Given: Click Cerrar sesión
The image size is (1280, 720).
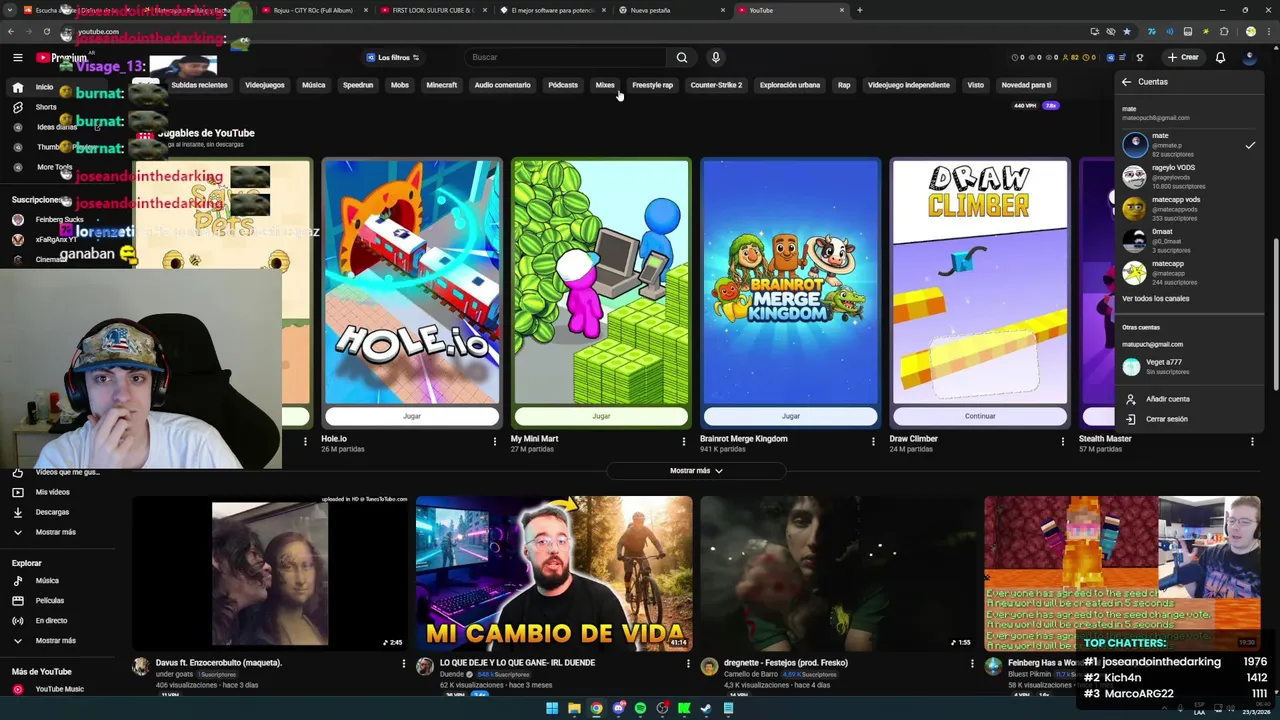Looking at the screenshot, I should tap(1190, 419).
